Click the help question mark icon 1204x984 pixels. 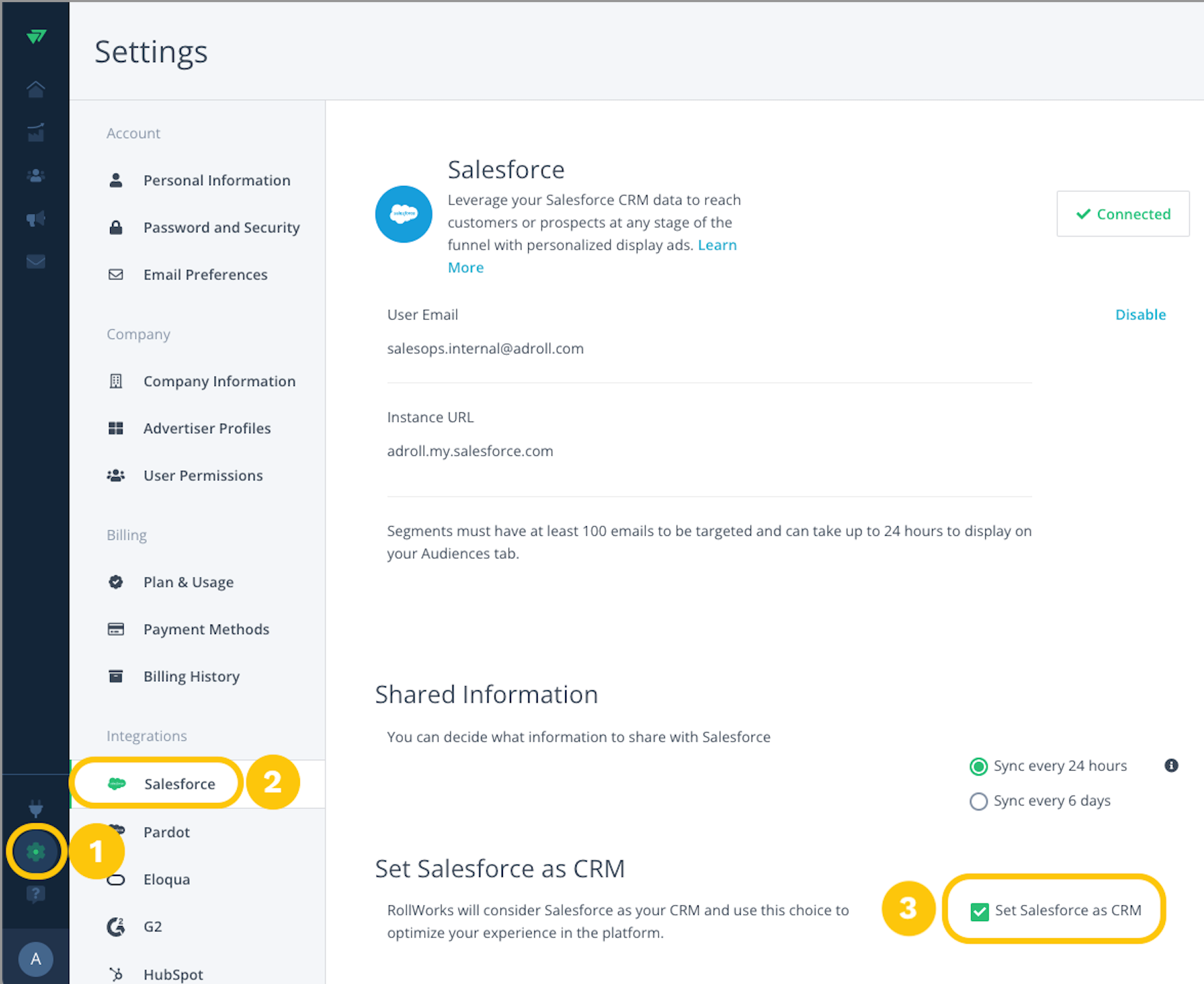tap(36, 894)
